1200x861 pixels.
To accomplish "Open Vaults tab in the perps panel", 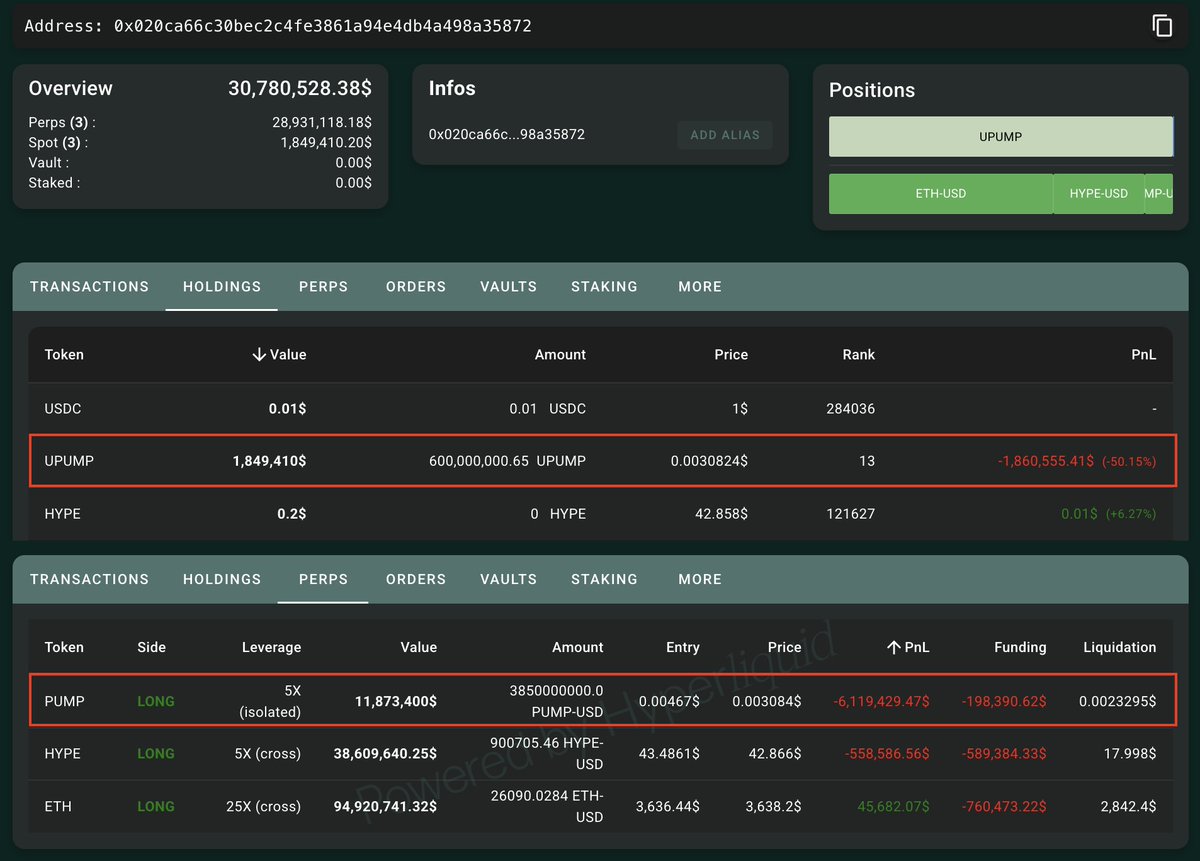I will (508, 579).
